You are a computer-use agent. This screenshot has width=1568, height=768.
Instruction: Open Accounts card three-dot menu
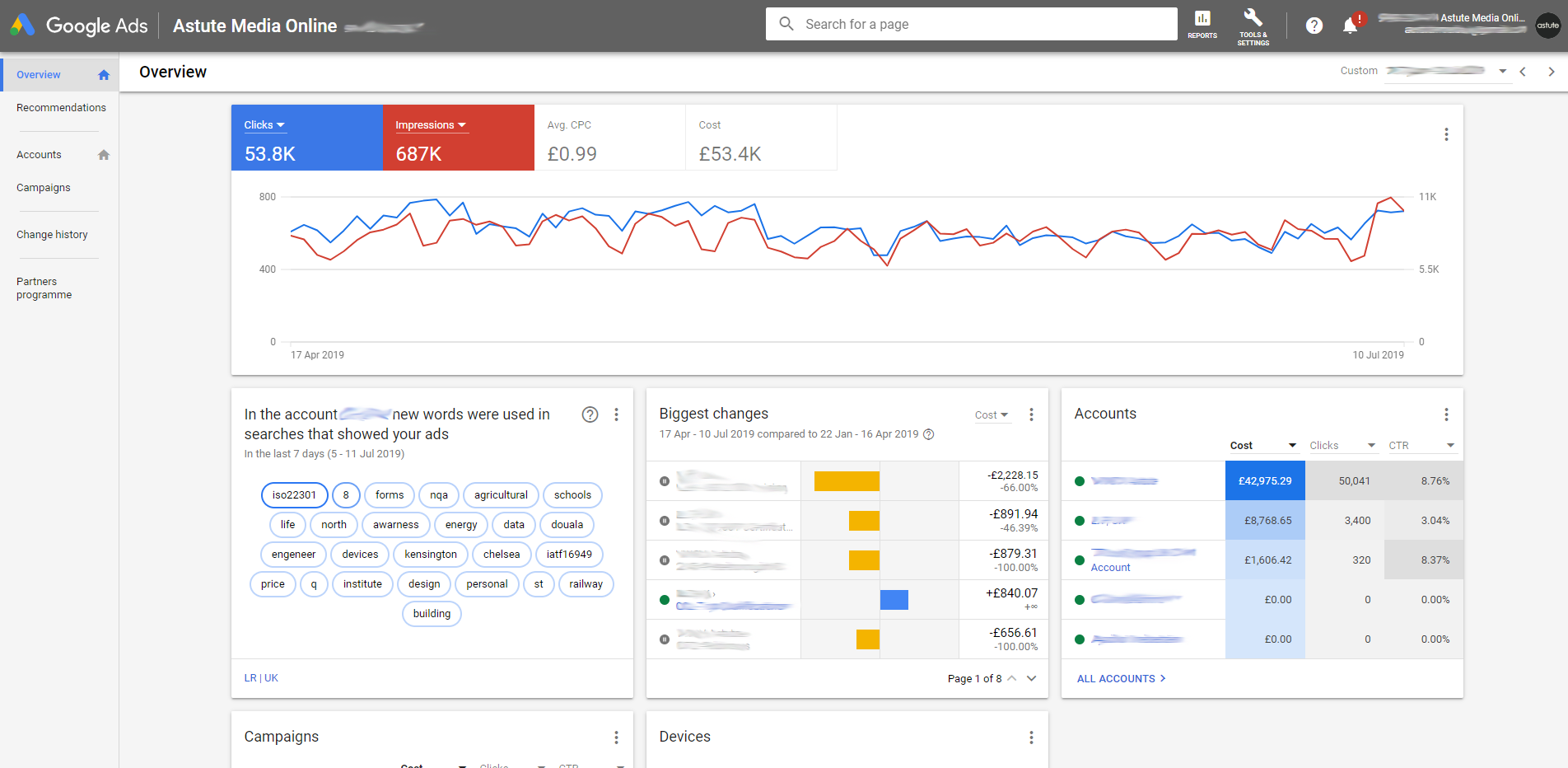(1446, 414)
